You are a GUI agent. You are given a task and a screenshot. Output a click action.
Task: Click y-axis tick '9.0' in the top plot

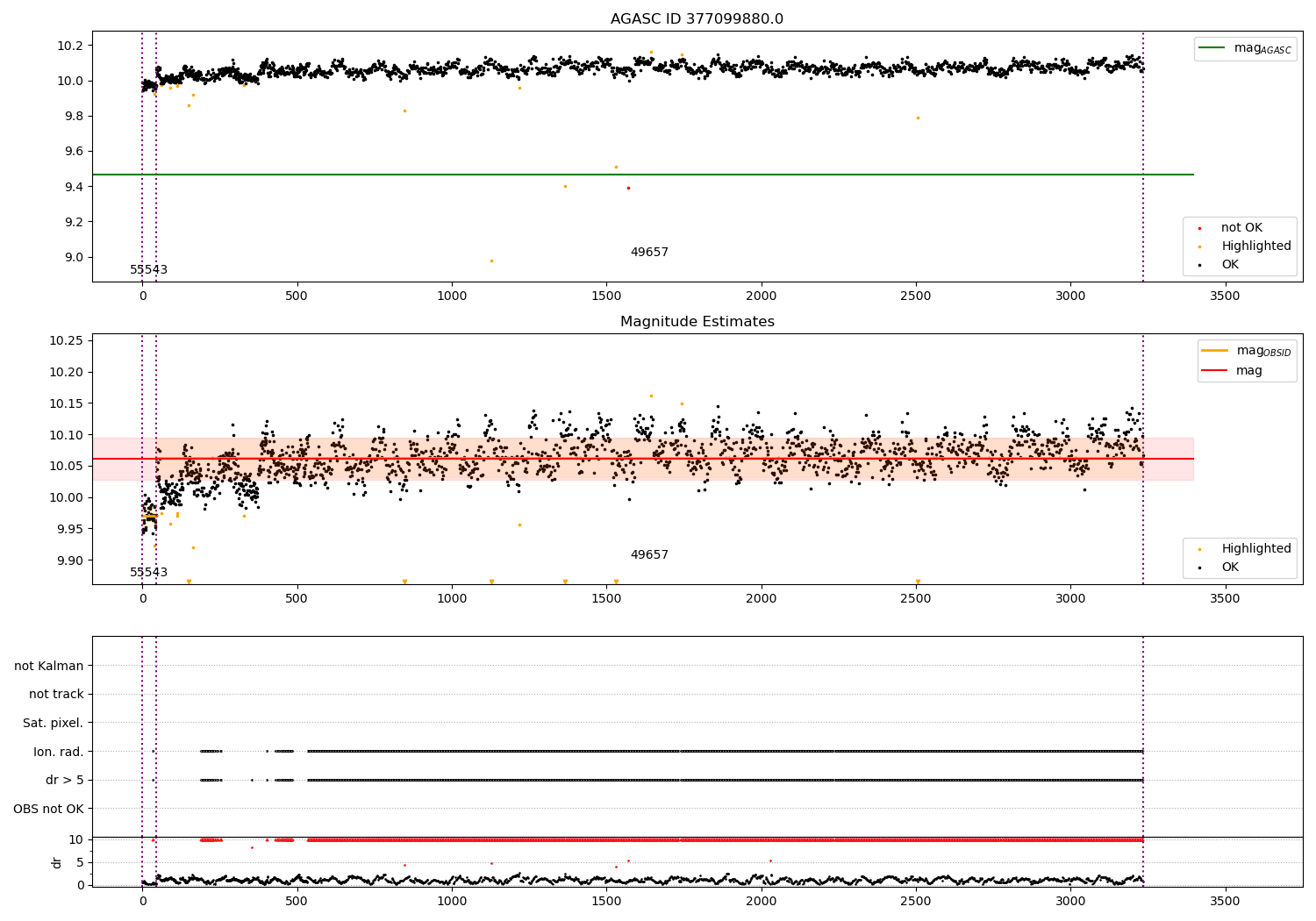(74, 257)
